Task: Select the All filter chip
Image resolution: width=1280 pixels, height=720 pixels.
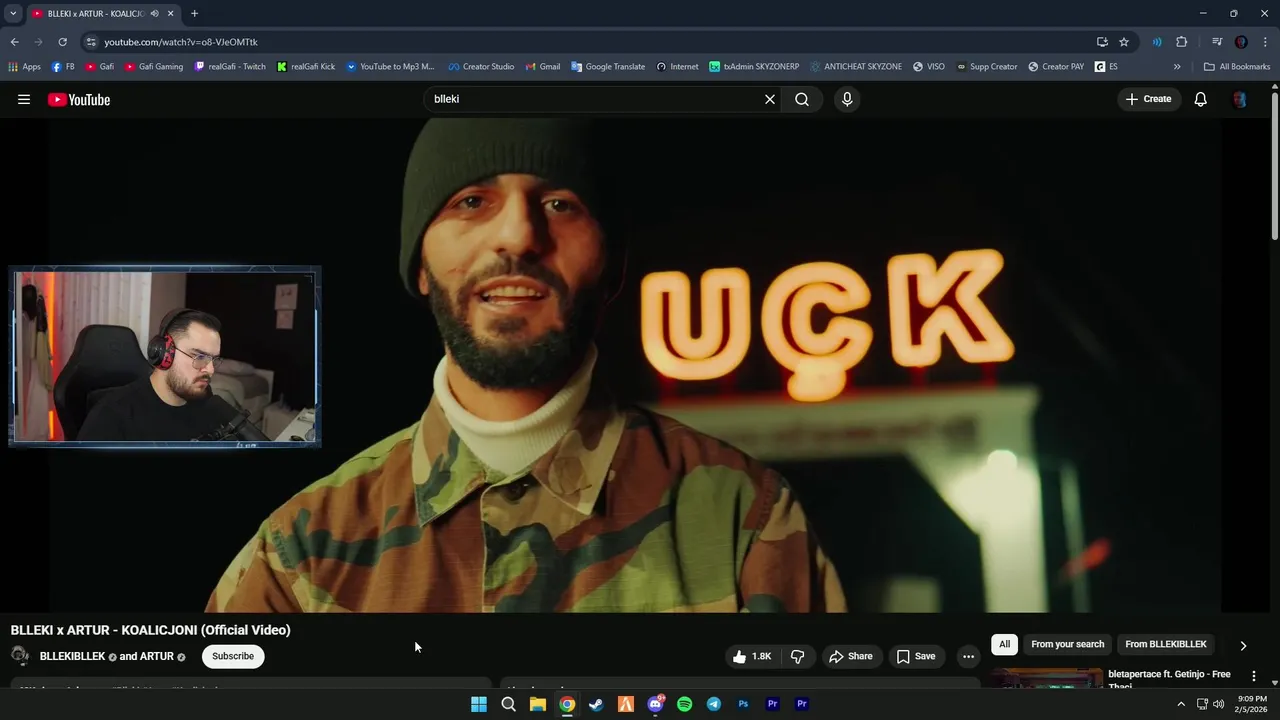Action: click(1004, 644)
